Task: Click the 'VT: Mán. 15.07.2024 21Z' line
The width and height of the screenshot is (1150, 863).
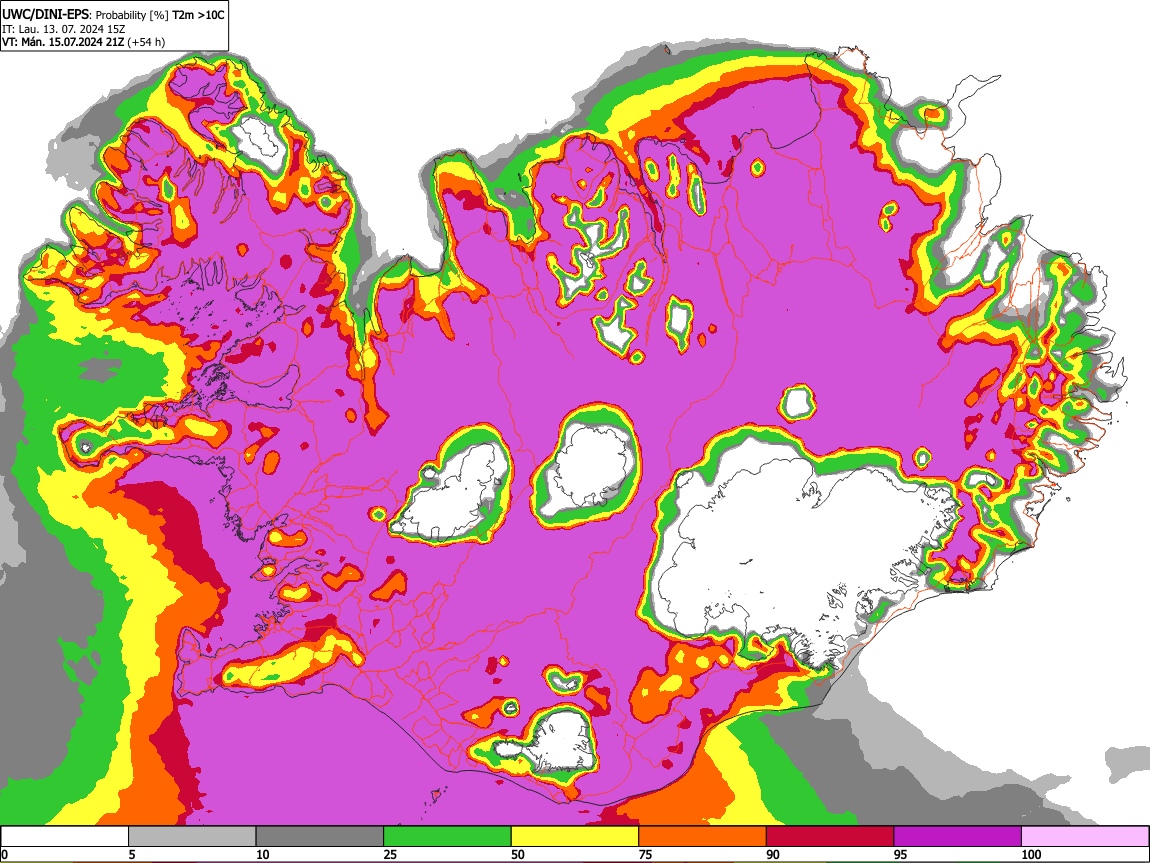Action: [63, 42]
